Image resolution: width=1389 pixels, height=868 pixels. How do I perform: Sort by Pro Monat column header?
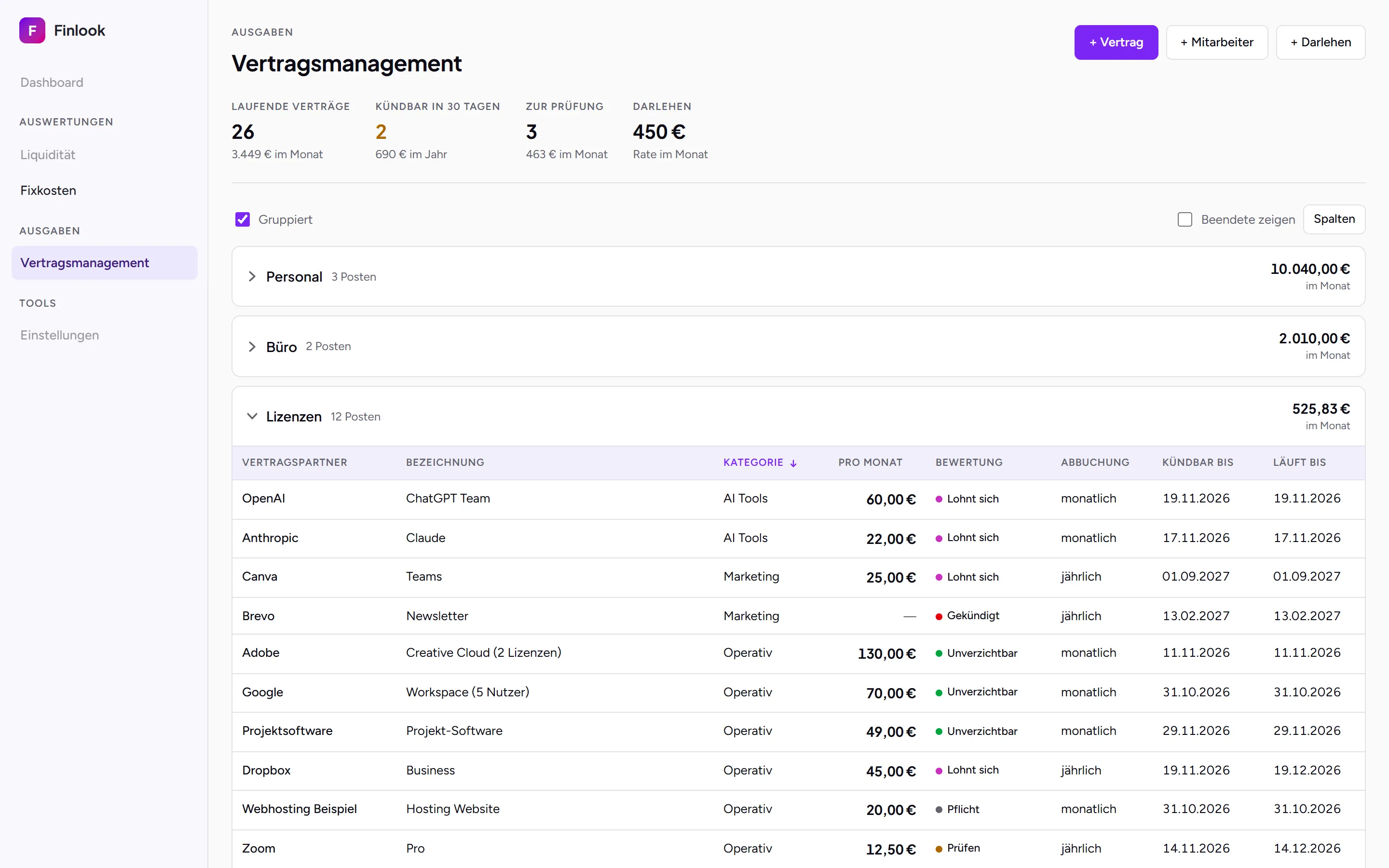tap(870, 463)
